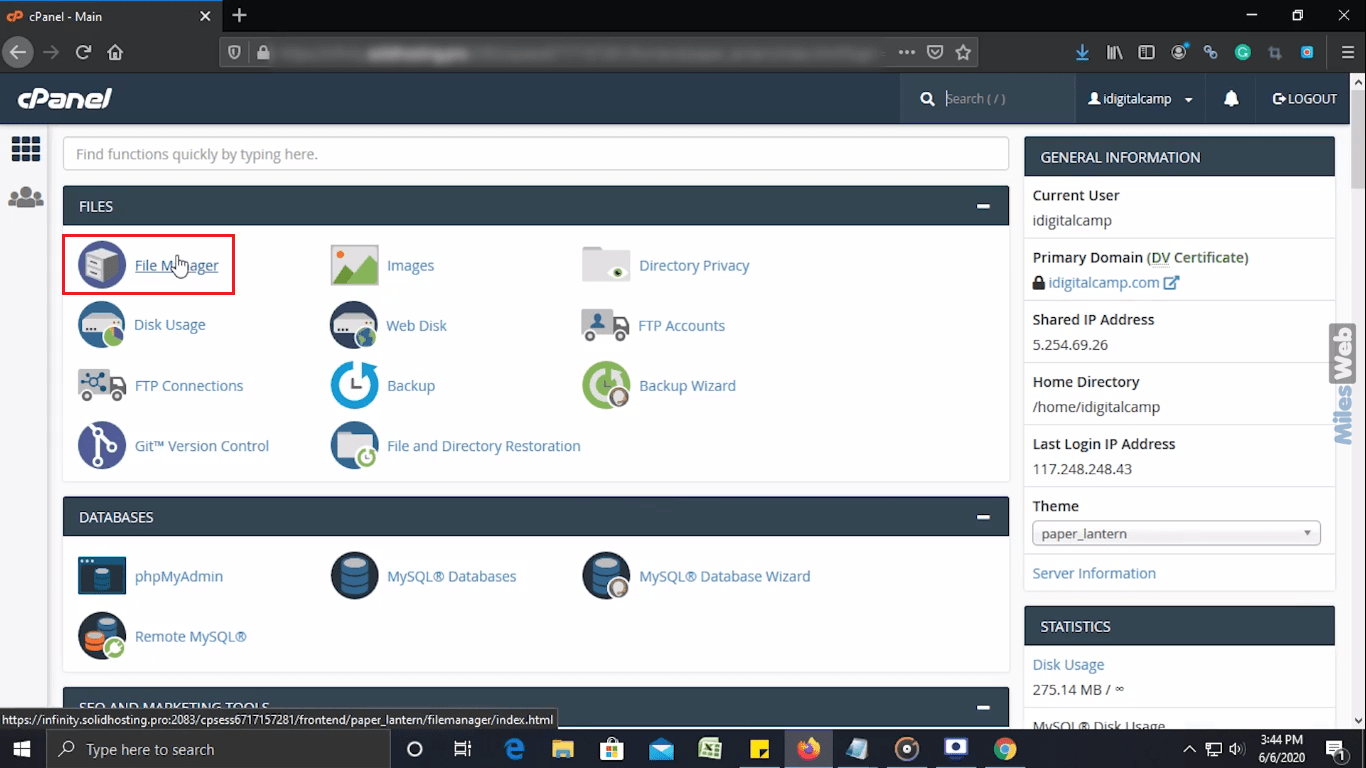Click the Windows taskbar search box
This screenshot has width=1366, height=768.
218,749
